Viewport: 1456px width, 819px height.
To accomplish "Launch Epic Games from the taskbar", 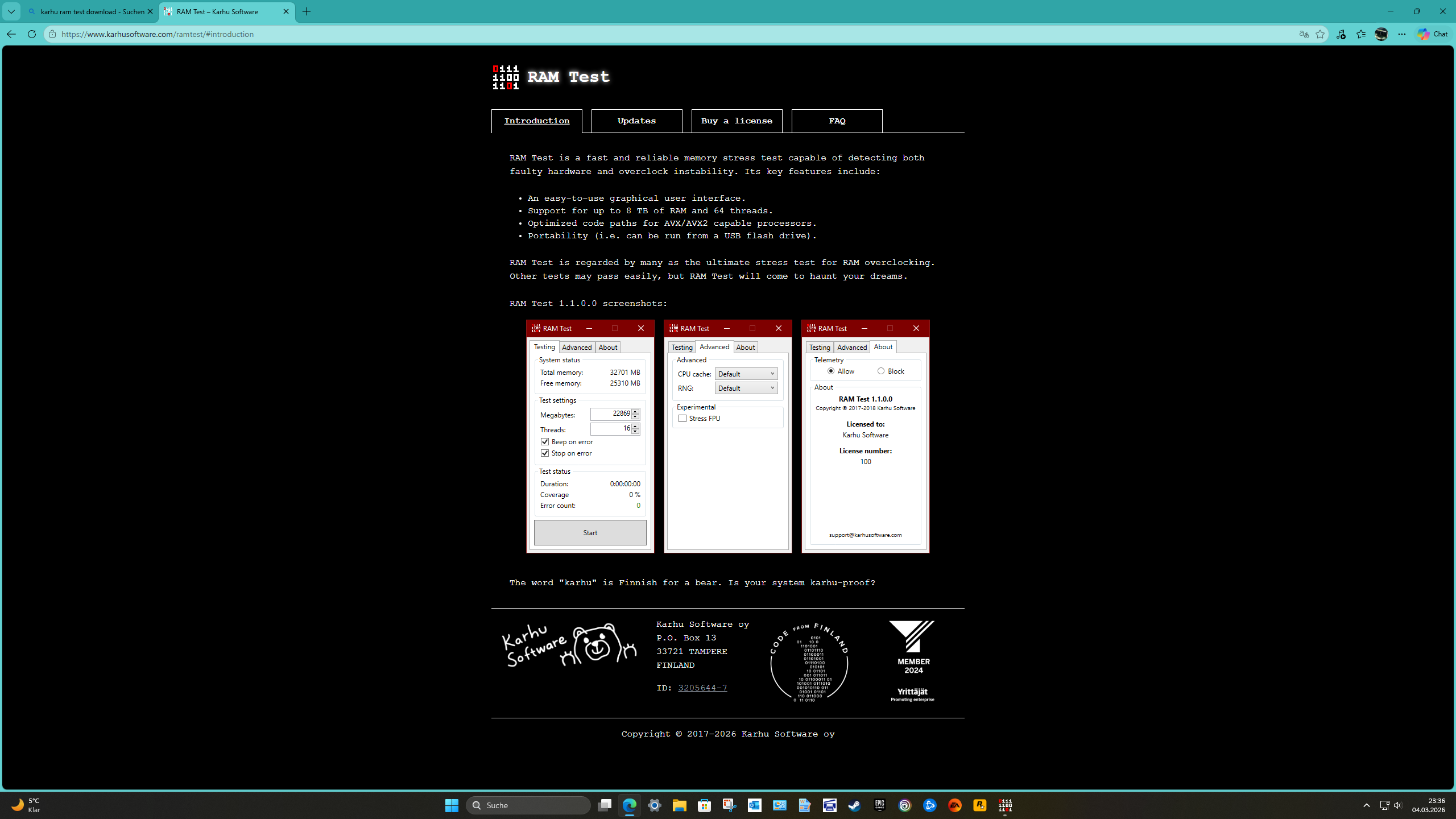I will coord(879,805).
